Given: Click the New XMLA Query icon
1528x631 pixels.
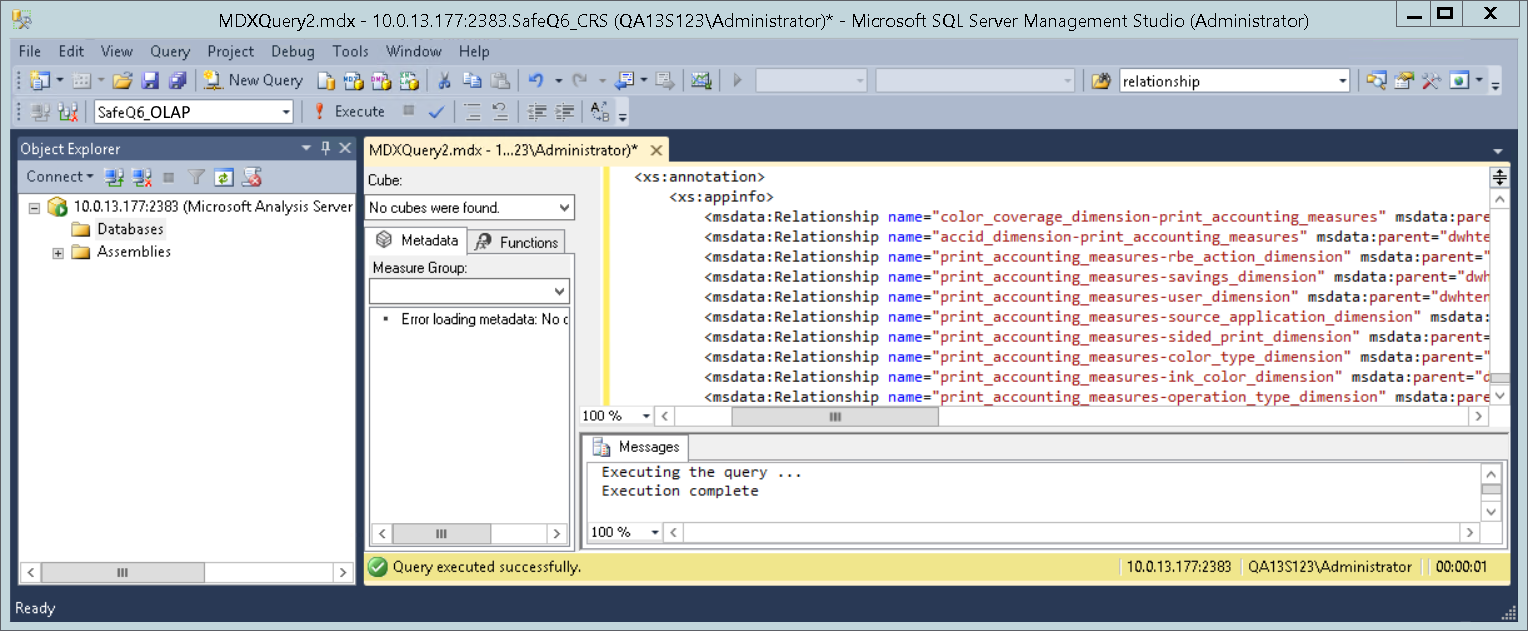Looking at the screenshot, I should click(407, 80).
